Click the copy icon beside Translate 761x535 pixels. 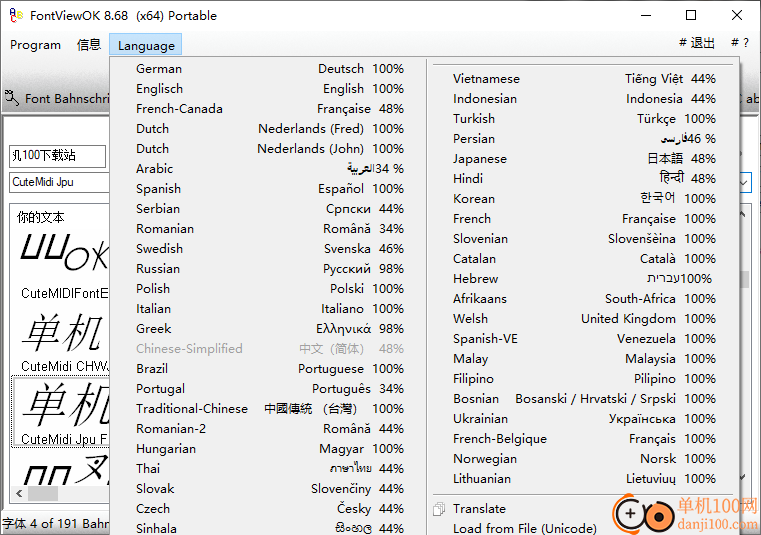point(439,508)
